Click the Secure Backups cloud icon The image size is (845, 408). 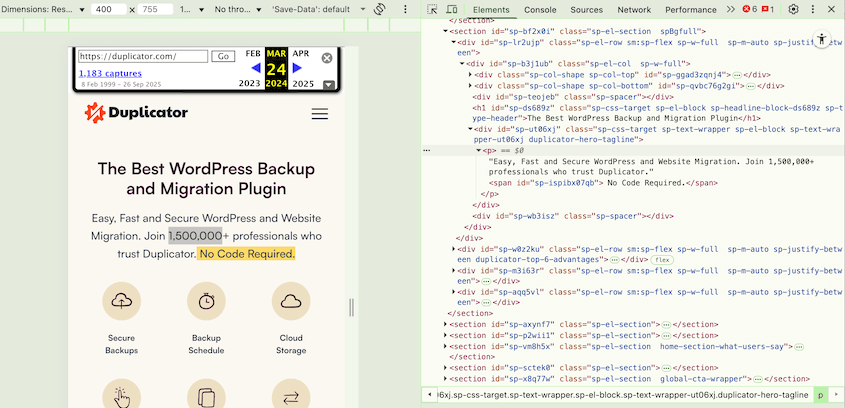pos(121,301)
